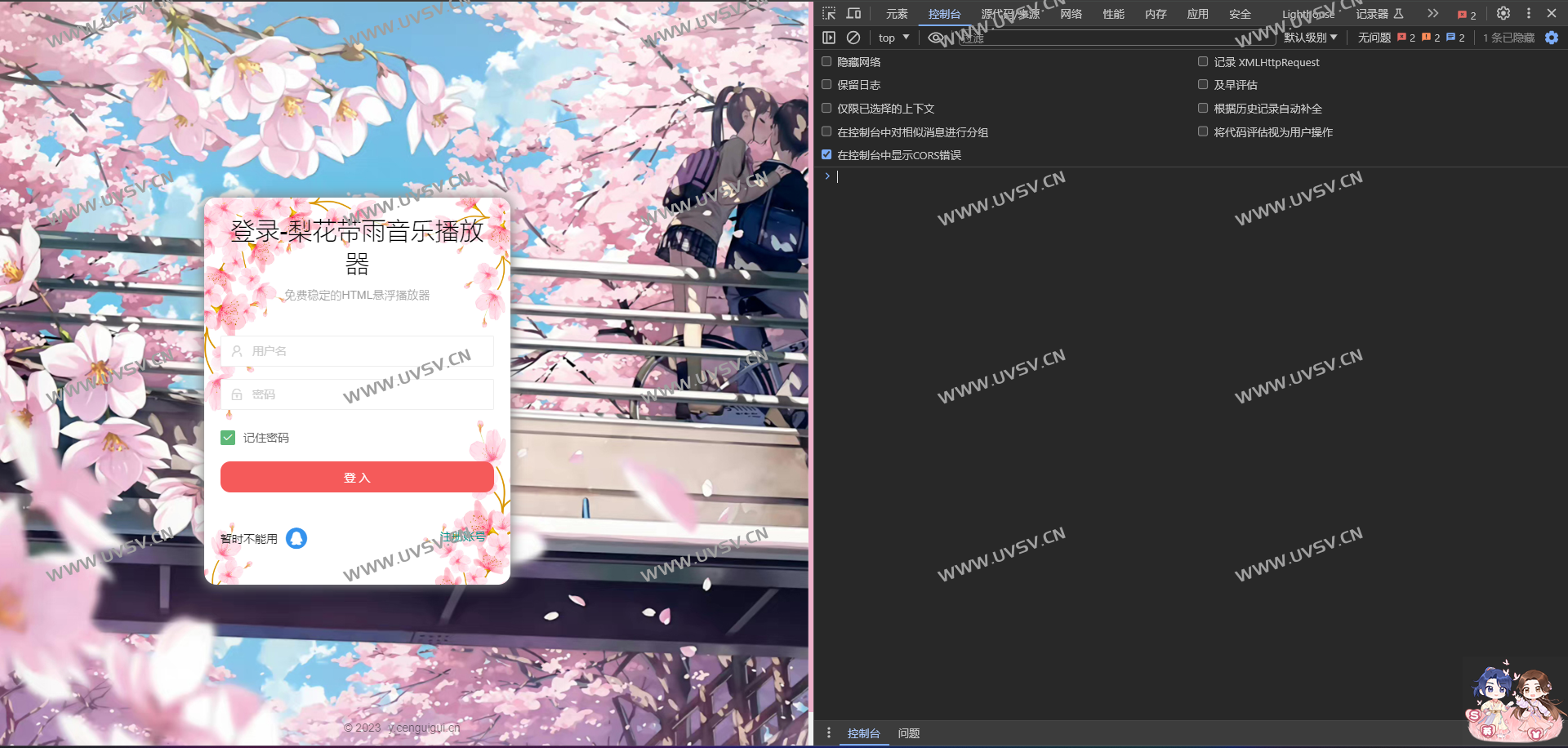Click the live expression eye icon

(x=936, y=38)
